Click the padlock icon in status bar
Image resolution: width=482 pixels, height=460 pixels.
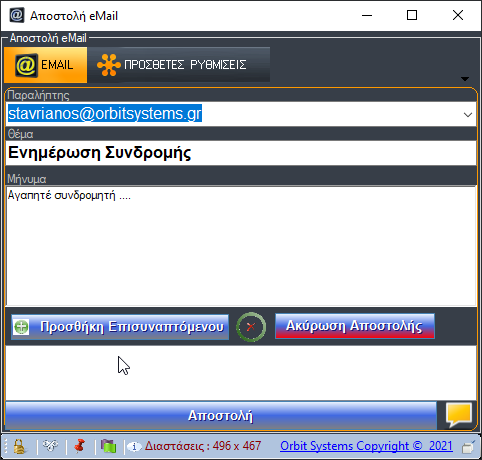pos(20,446)
